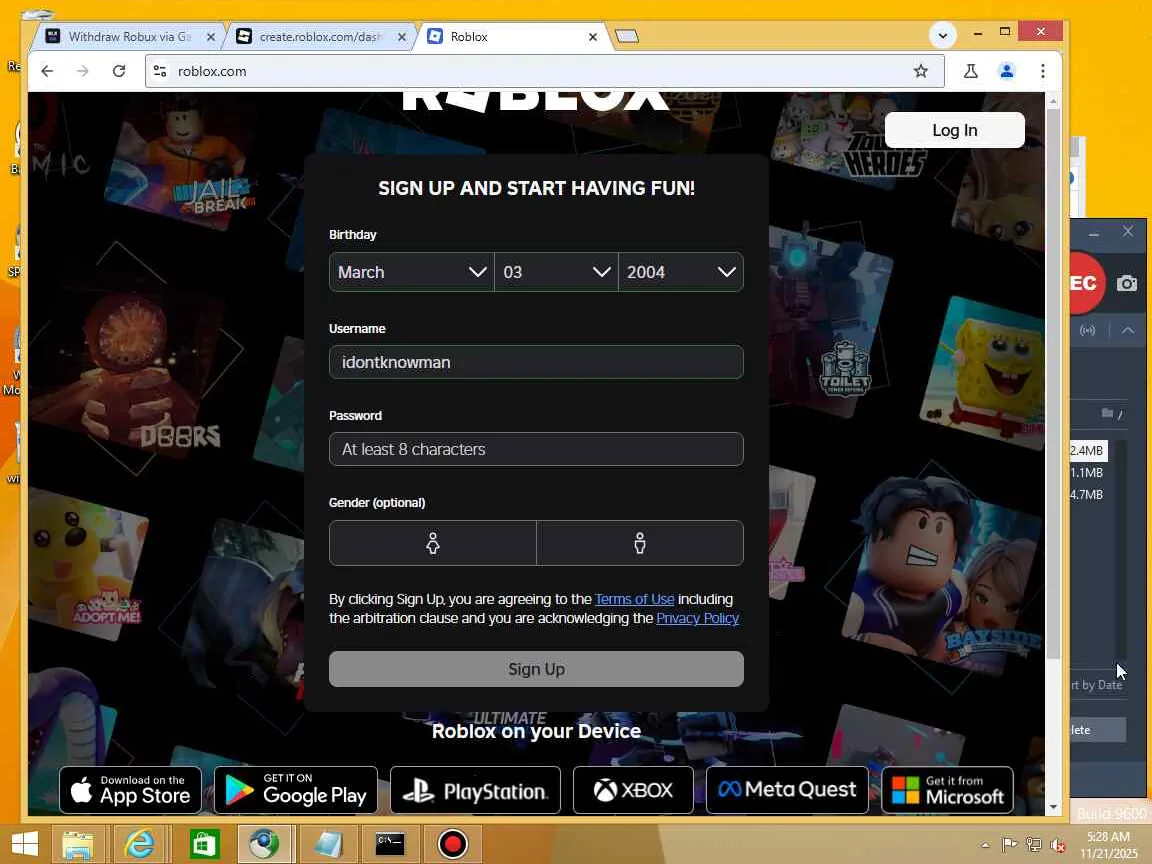The height and width of the screenshot is (864, 1152).
Task: Select the 2.4MB recording entry
Action: 1087,450
